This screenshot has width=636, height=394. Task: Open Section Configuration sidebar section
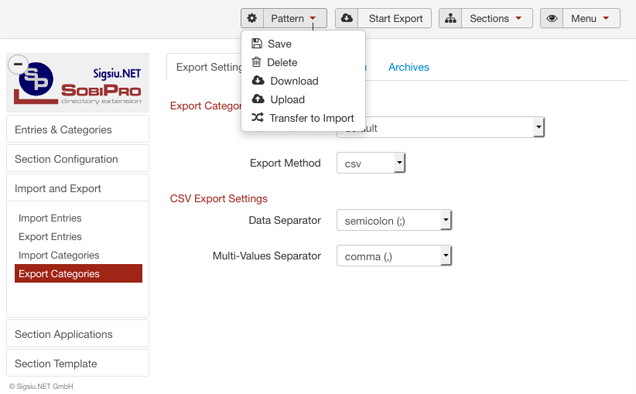coord(78,159)
